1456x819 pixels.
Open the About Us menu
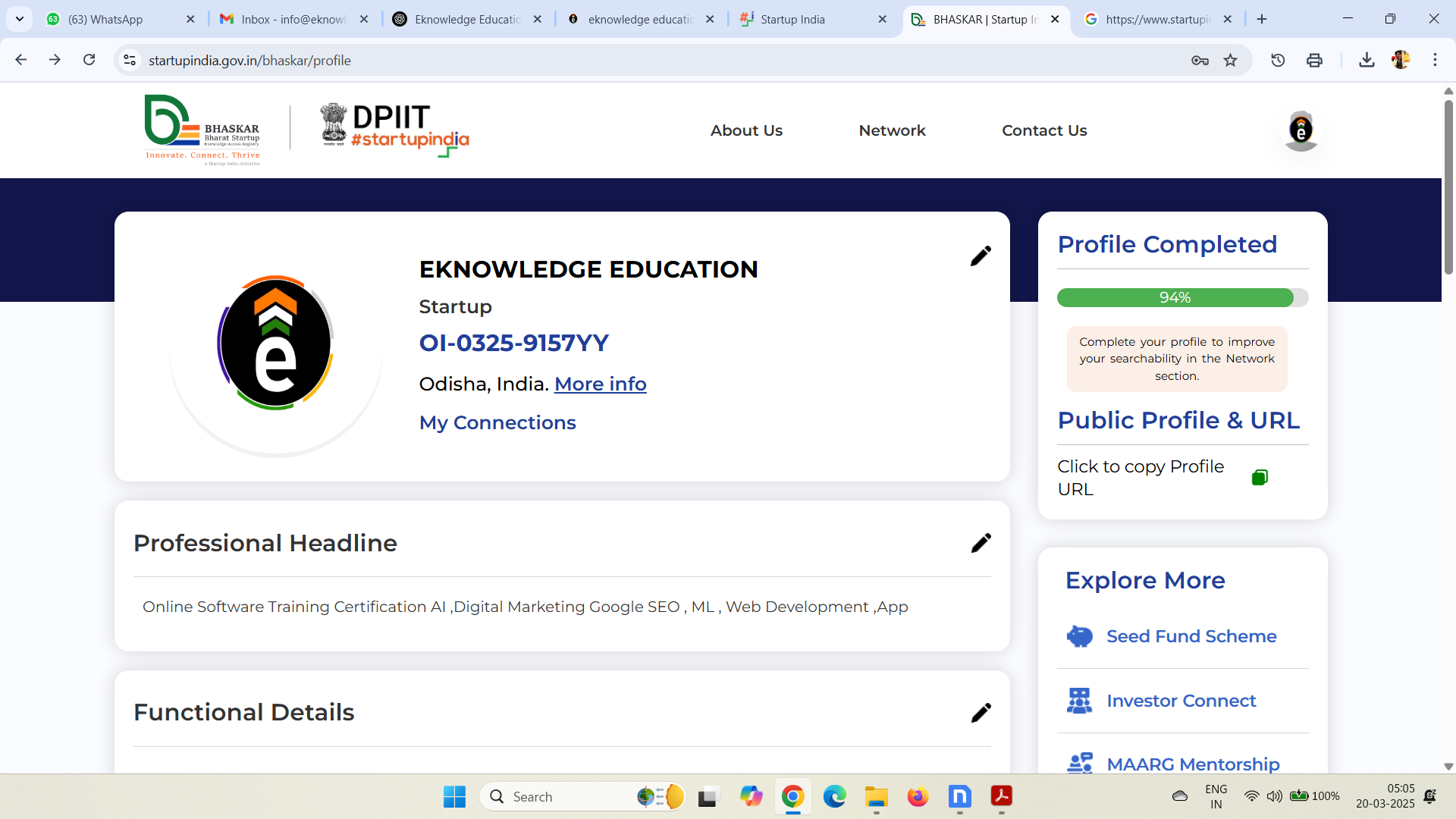click(746, 130)
